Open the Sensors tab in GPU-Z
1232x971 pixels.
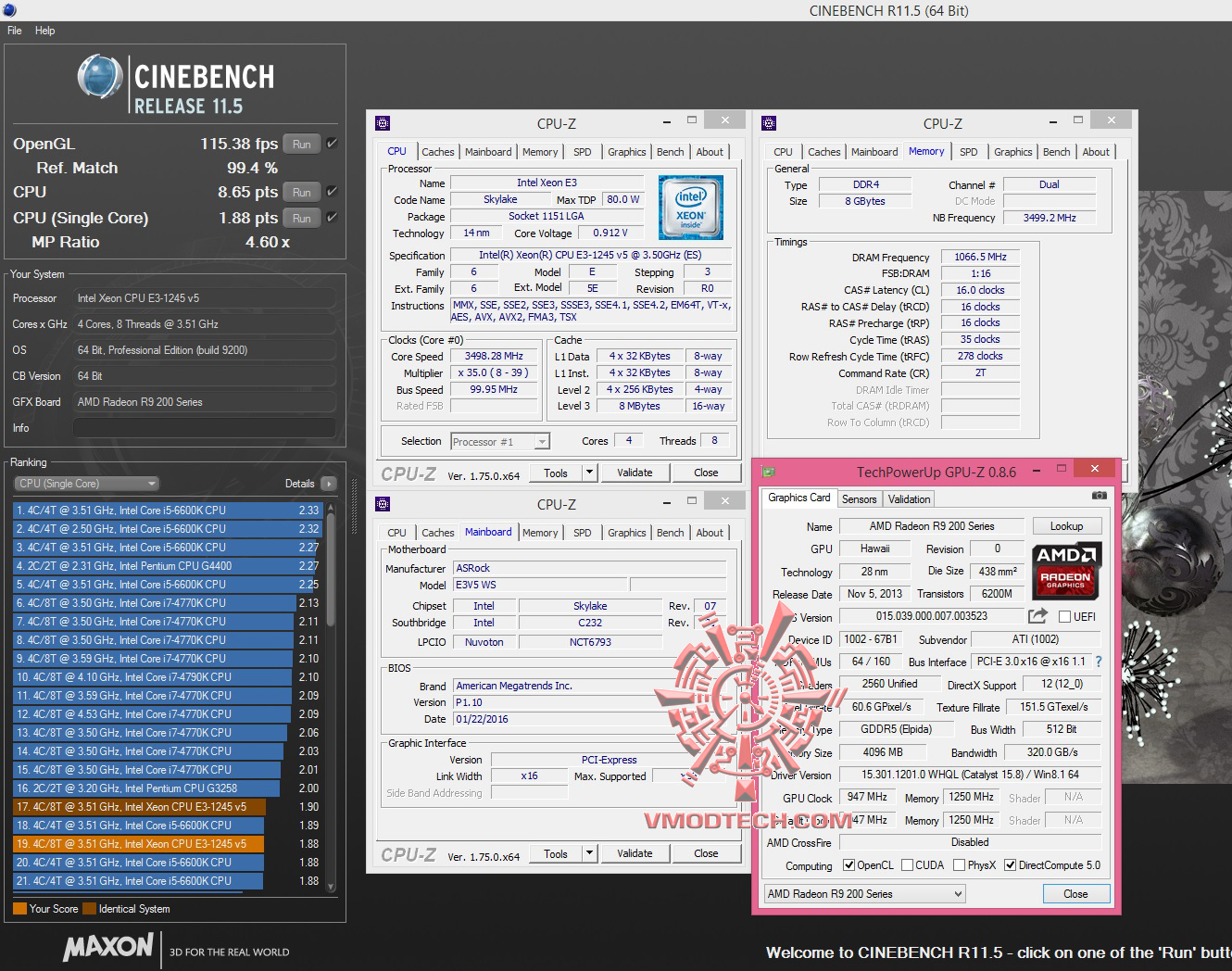[859, 499]
